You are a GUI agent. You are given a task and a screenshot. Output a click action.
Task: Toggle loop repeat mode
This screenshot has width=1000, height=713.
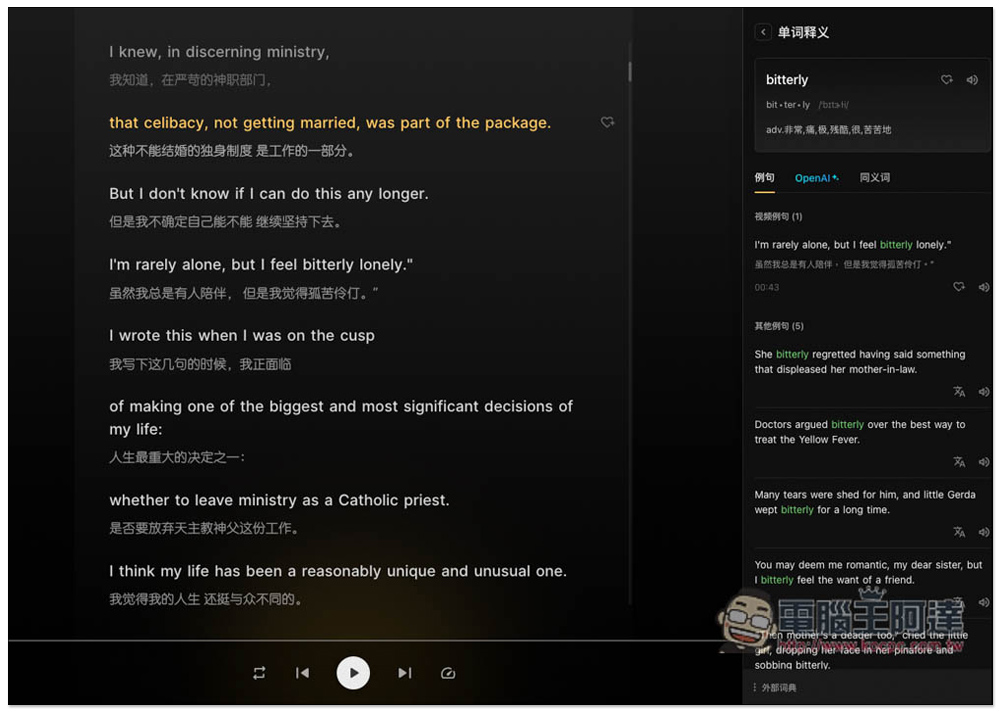(x=259, y=673)
